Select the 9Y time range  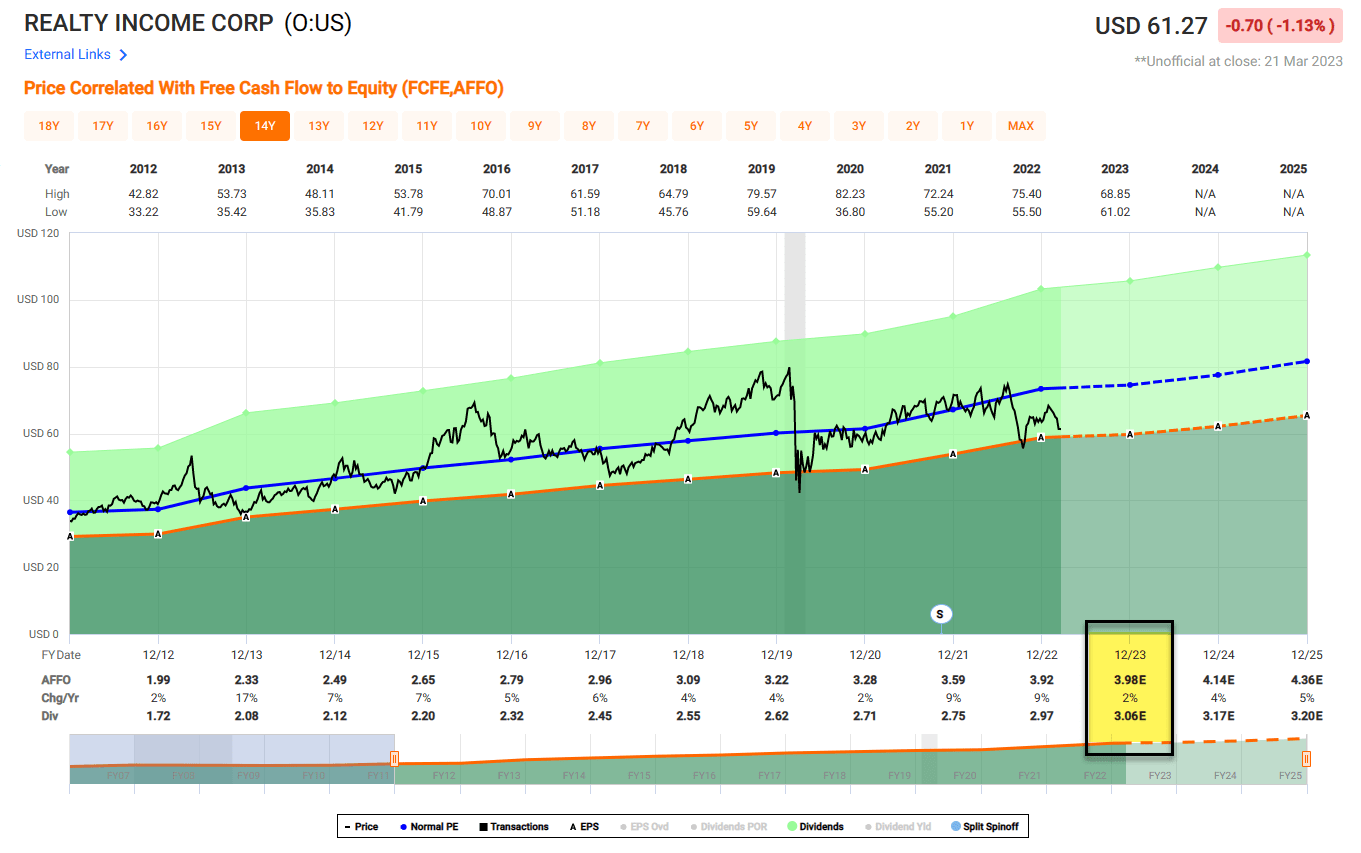pyautogui.click(x=535, y=126)
